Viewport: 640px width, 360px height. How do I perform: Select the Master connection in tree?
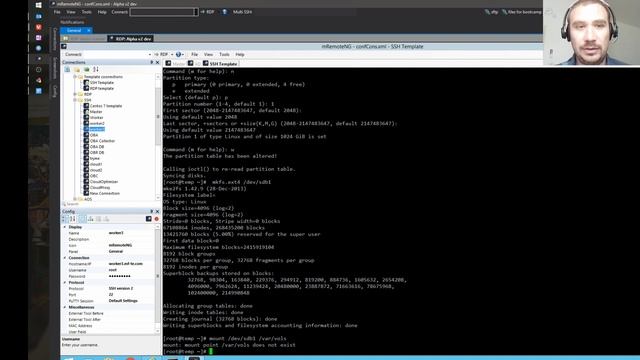96,111
